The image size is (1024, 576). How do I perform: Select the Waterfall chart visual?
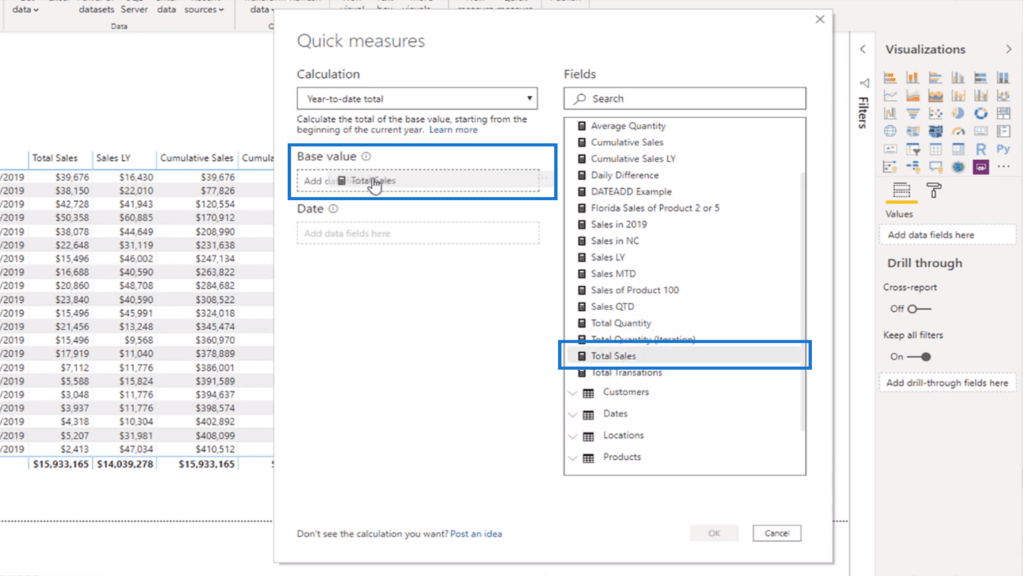click(x=890, y=114)
